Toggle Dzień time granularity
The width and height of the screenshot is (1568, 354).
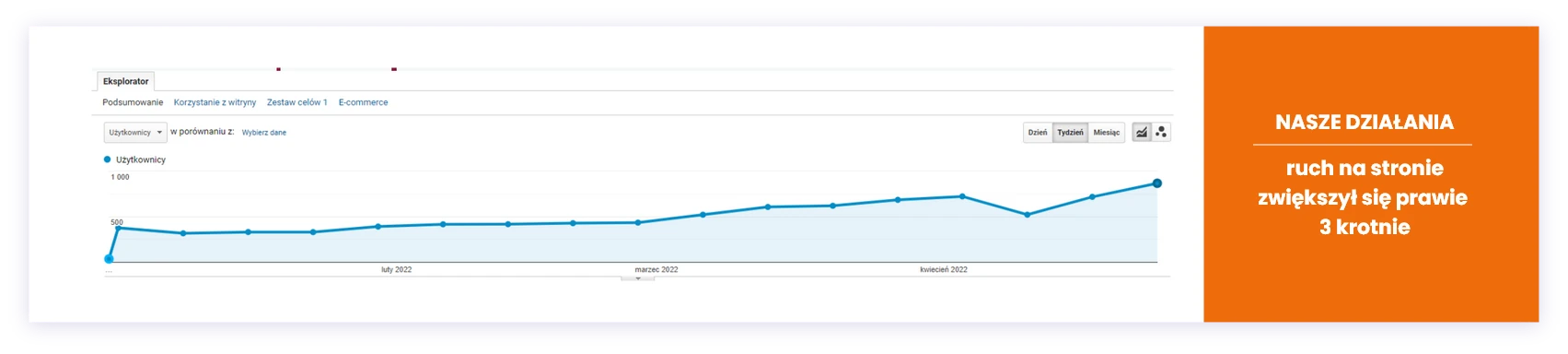tap(1038, 133)
